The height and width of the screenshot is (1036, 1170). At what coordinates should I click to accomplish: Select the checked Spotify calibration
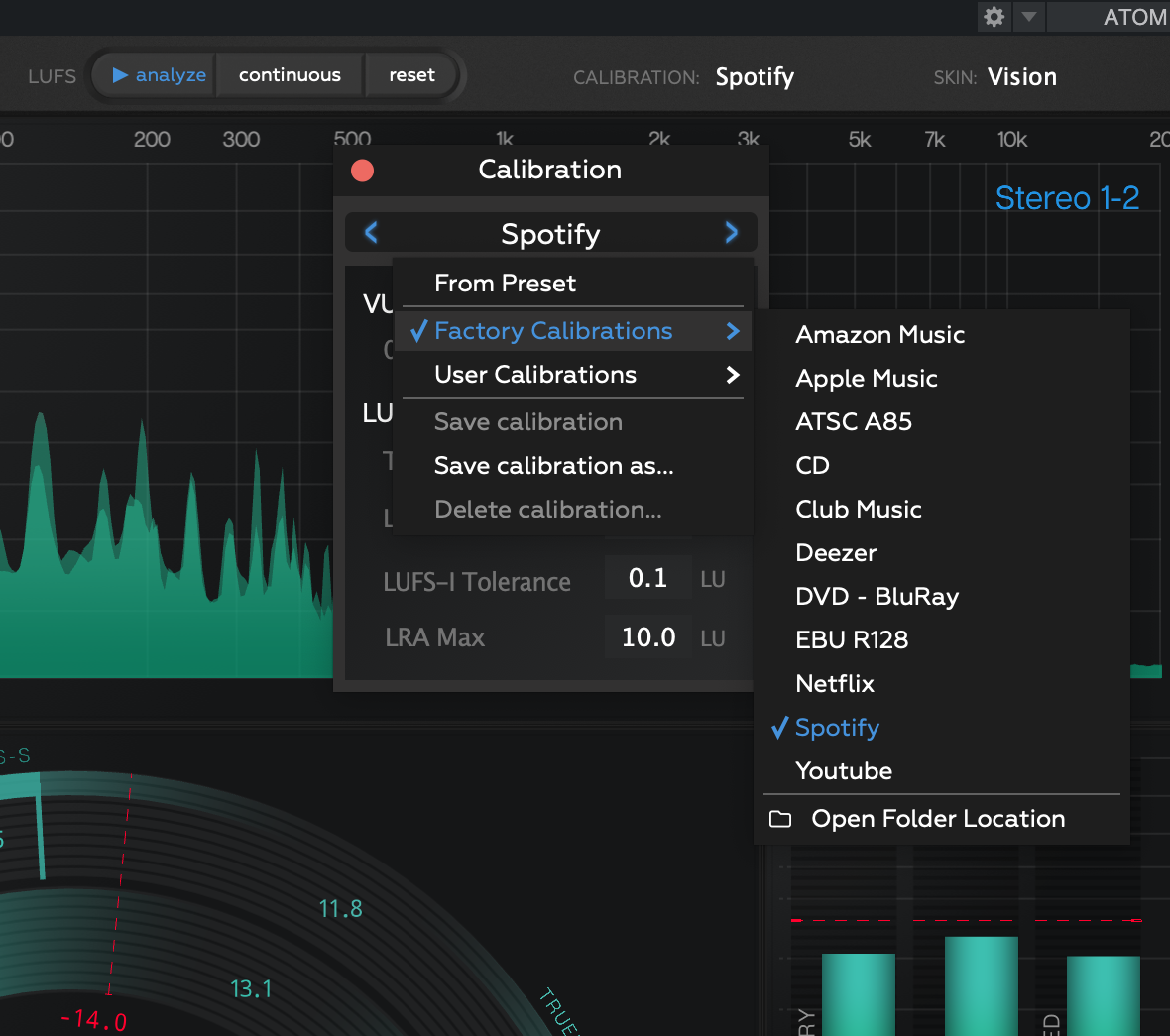pos(837,728)
